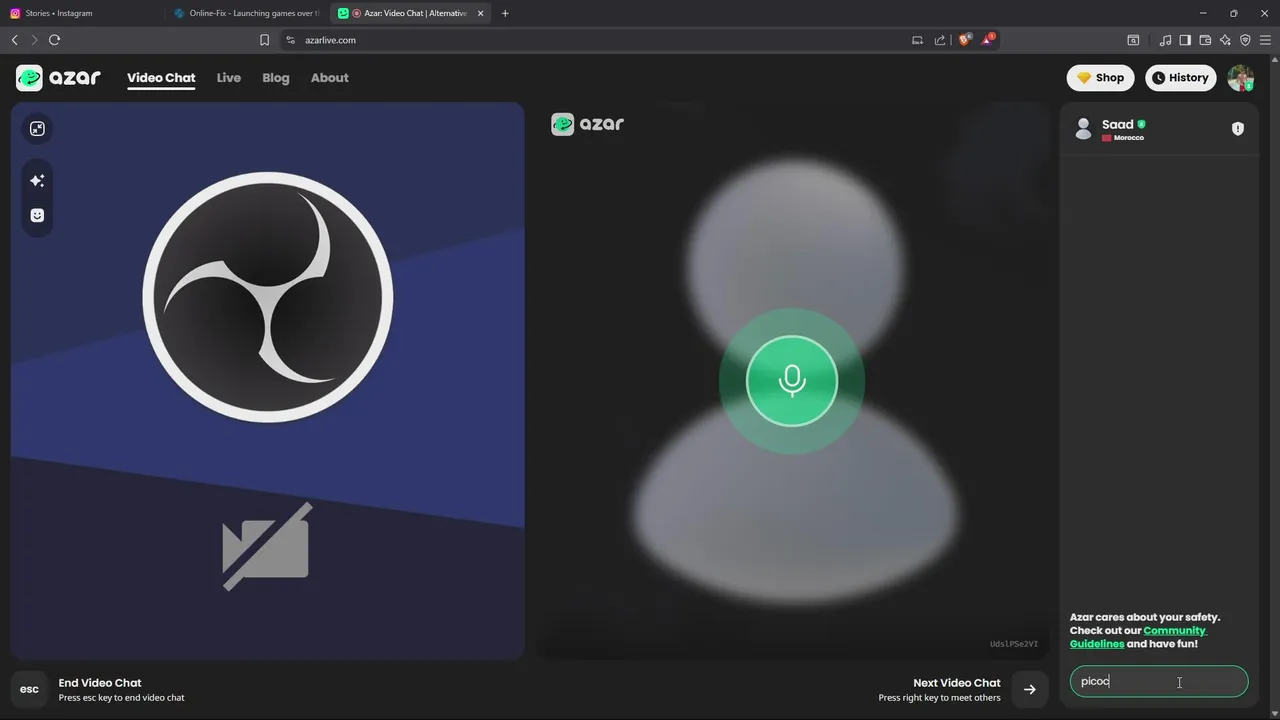Report user Saad with the shield icon
Screen dimensions: 1280x720
pyautogui.click(x=1238, y=129)
